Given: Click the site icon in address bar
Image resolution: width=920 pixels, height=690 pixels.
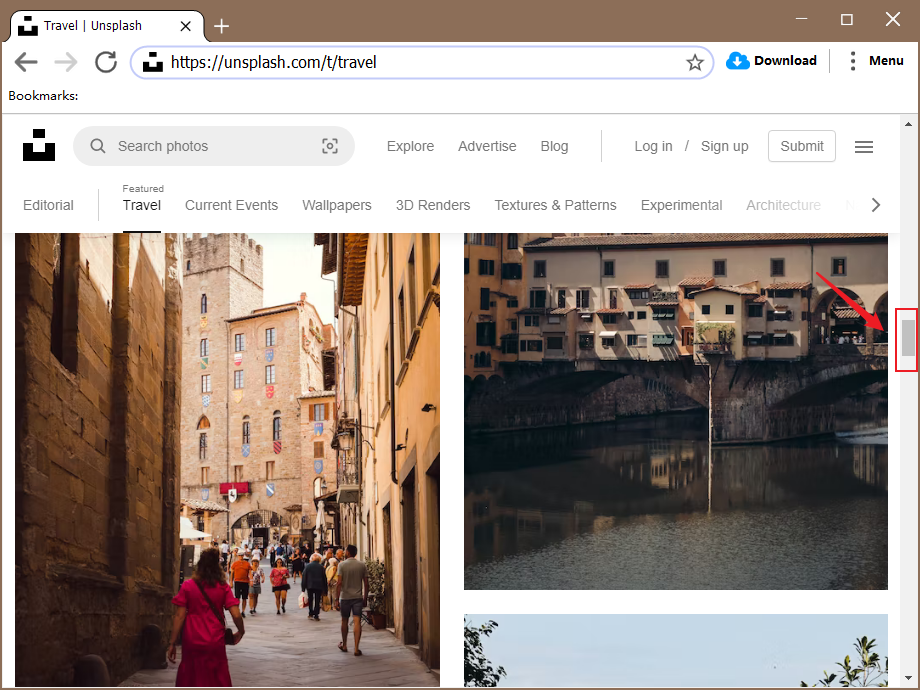Looking at the screenshot, I should pyautogui.click(x=153, y=62).
